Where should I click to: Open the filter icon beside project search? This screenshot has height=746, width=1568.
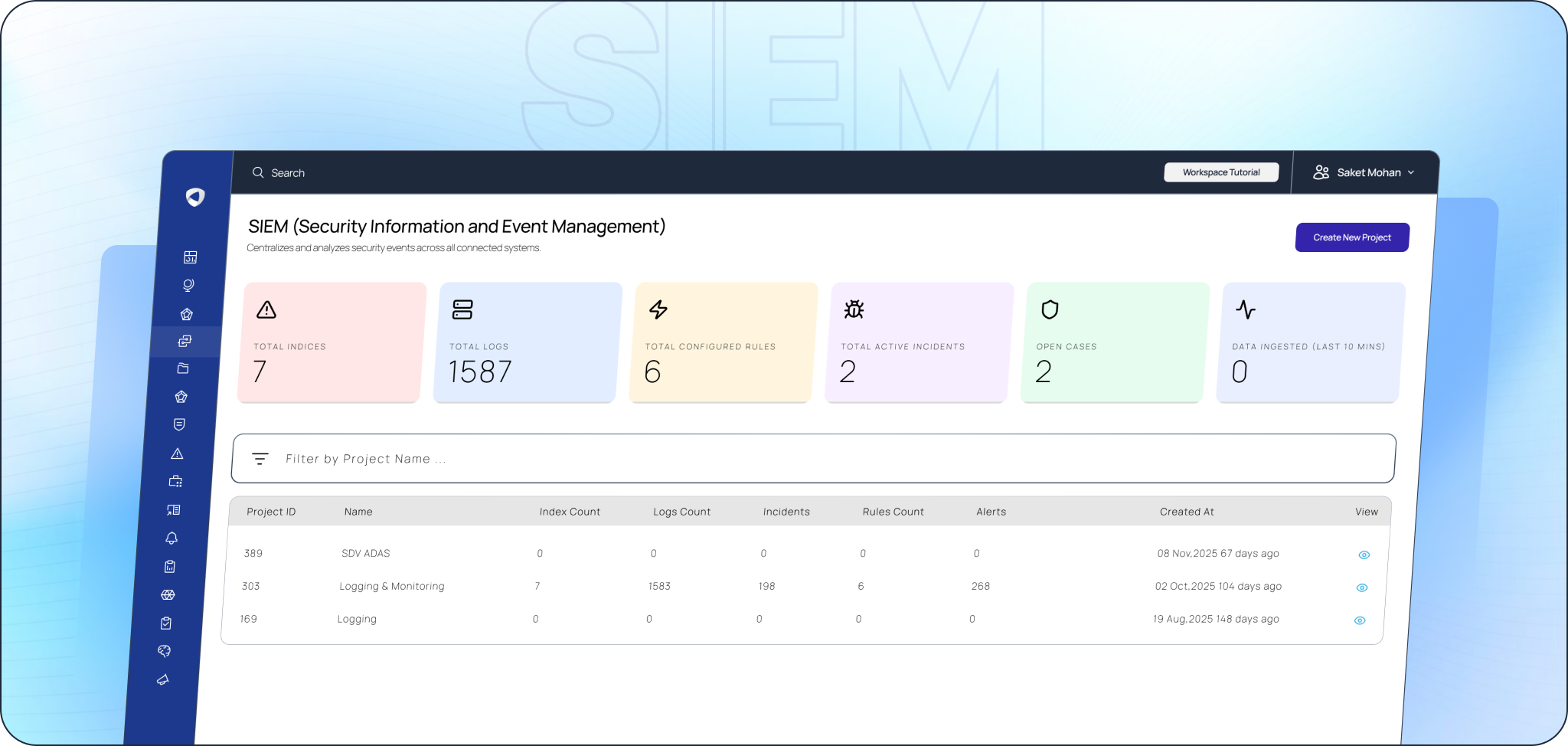tap(261, 458)
